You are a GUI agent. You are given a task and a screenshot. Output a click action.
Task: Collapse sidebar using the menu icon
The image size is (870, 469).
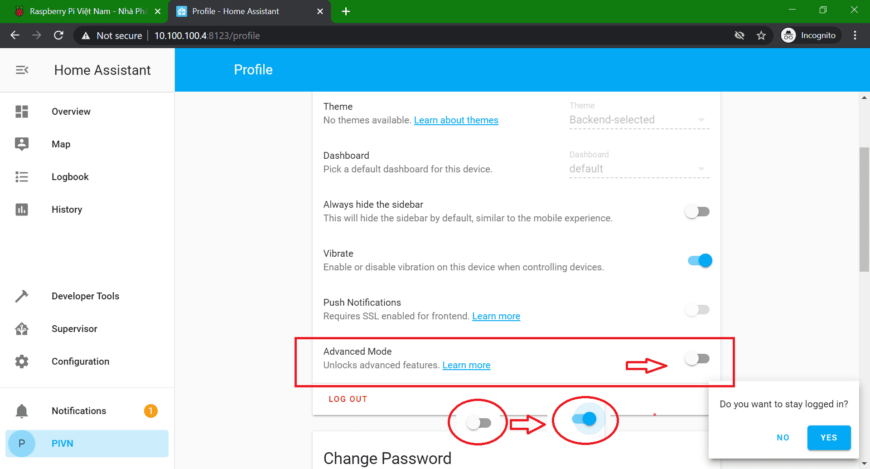pyautogui.click(x=22, y=70)
